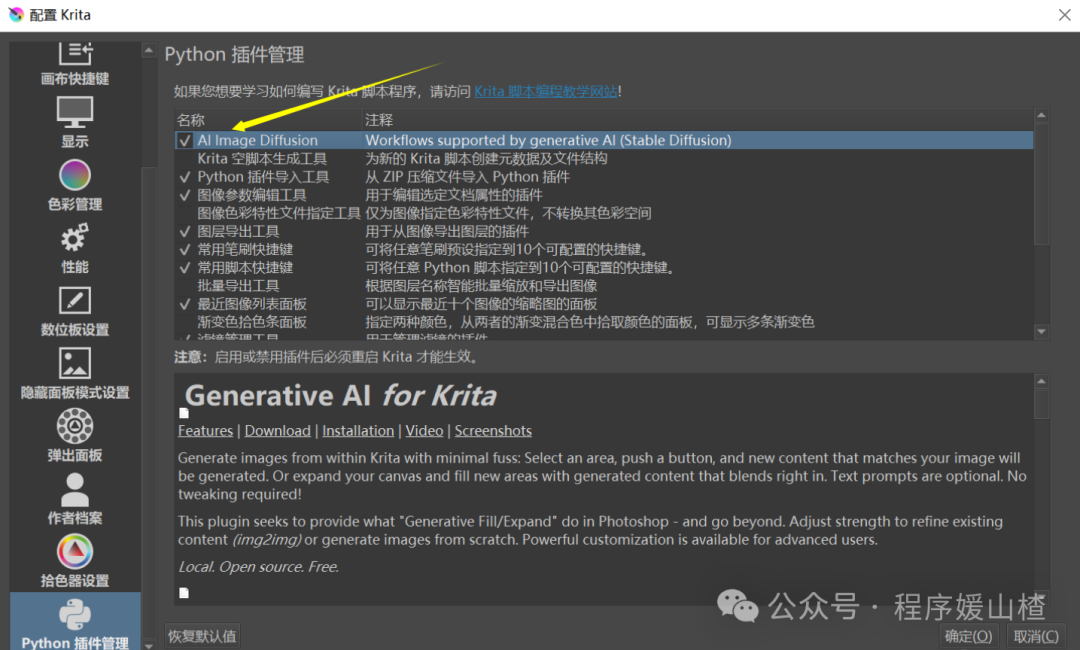Viewport: 1080px width, 650px height.
Task: Follow the Features link
Action: tap(205, 431)
